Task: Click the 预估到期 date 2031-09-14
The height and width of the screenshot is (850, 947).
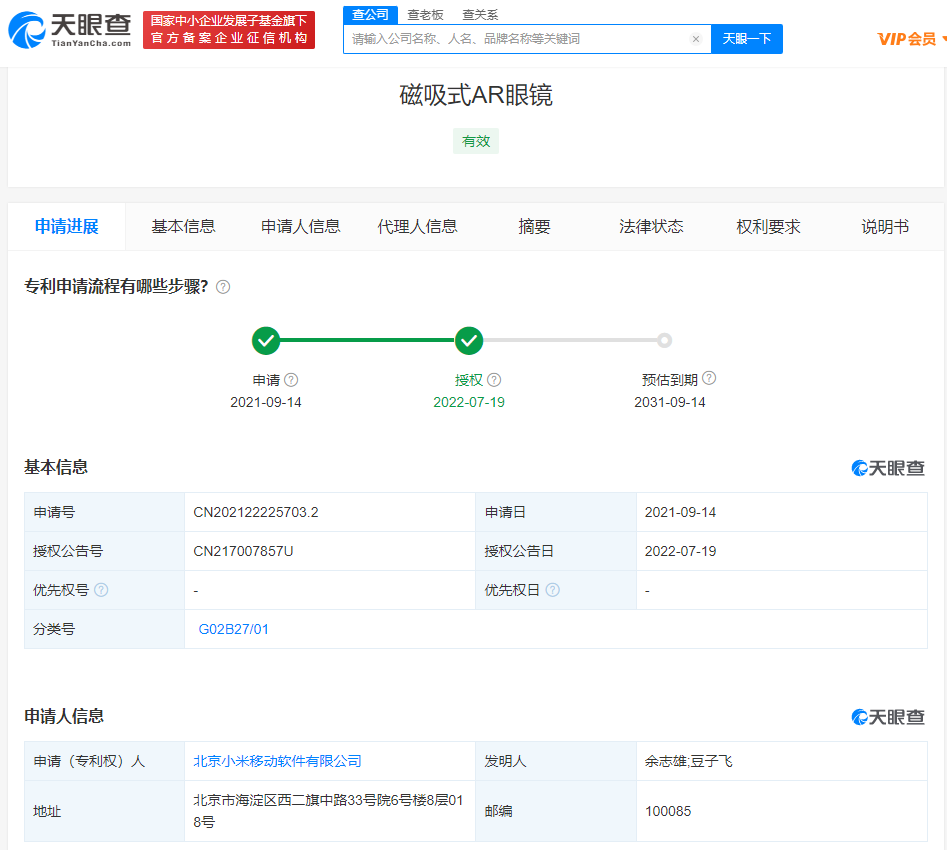Action: tap(670, 402)
